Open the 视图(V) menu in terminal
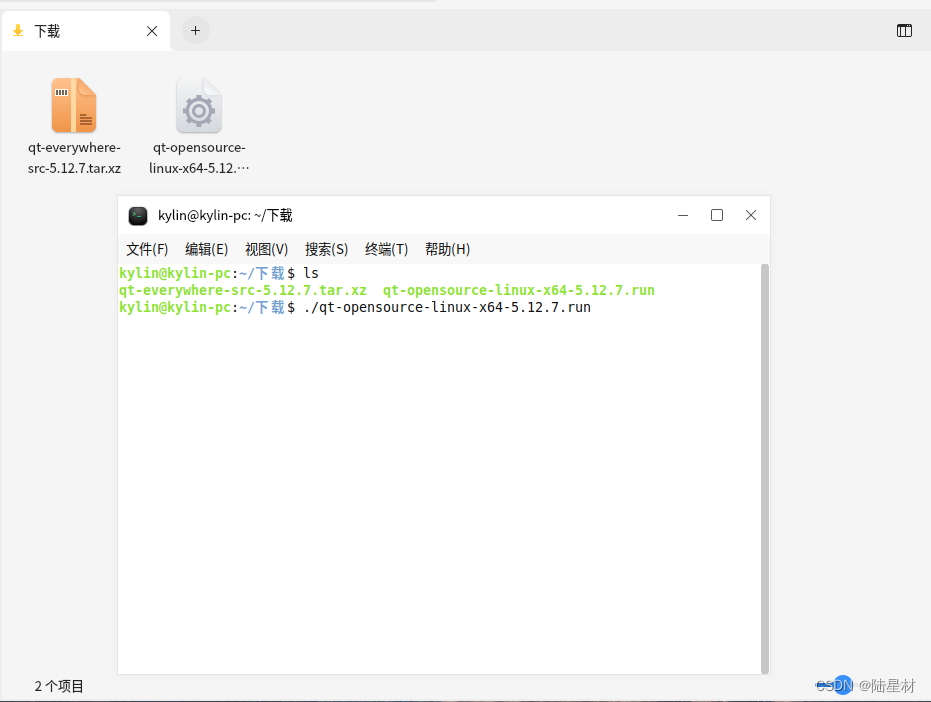This screenshot has height=702, width=931. click(267, 249)
